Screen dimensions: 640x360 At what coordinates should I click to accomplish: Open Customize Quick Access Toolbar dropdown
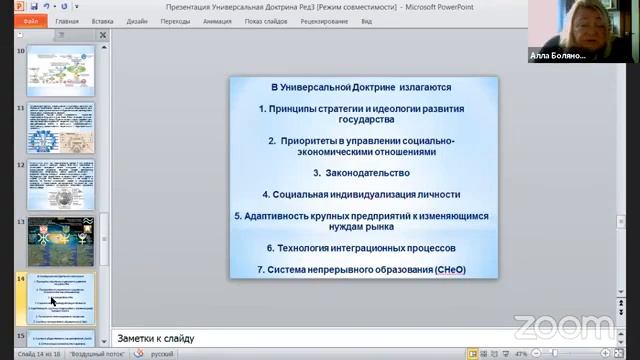tap(76, 7)
